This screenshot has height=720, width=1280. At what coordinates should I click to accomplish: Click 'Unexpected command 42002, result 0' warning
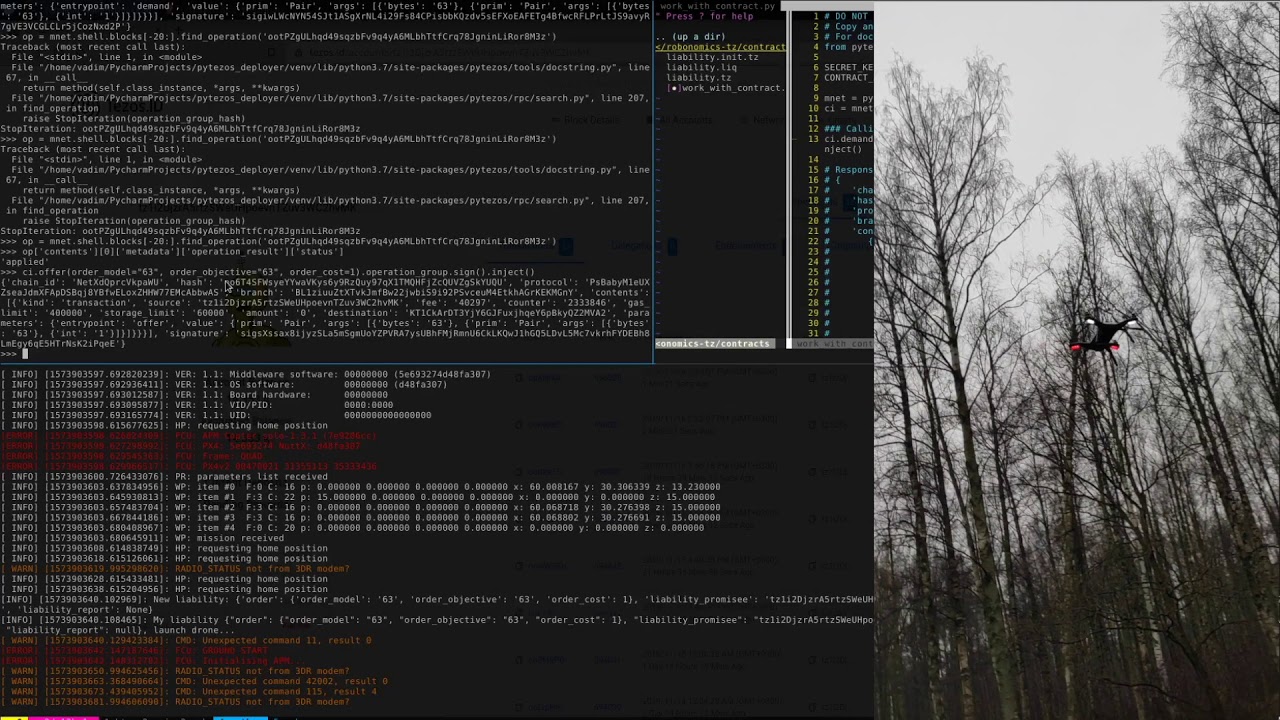pyautogui.click(x=194, y=681)
